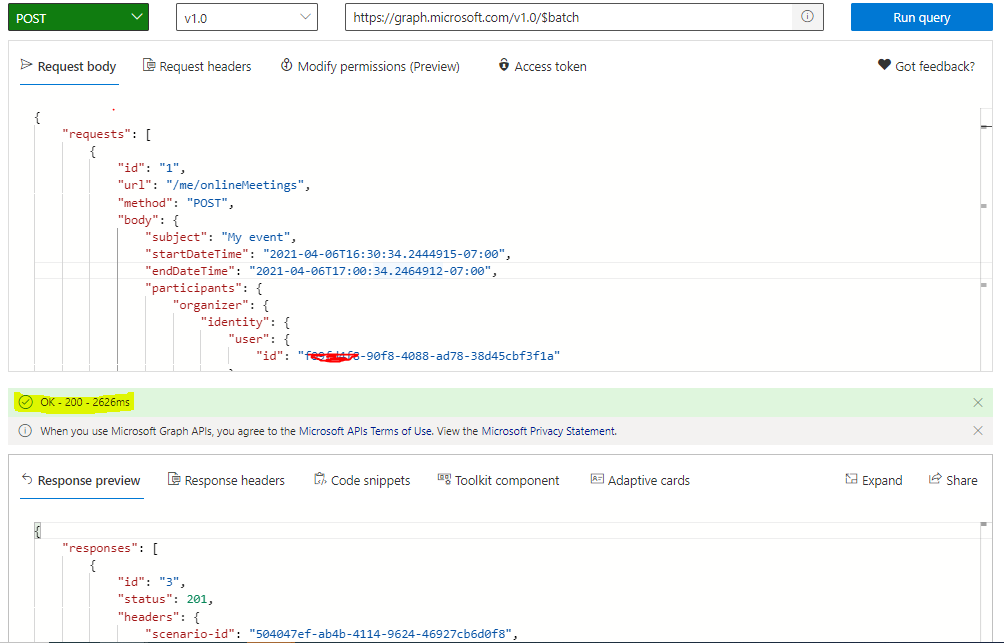Click the Got feedback heart icon
The height and width of the screenshot is (643, 1004).
point(884,65)
